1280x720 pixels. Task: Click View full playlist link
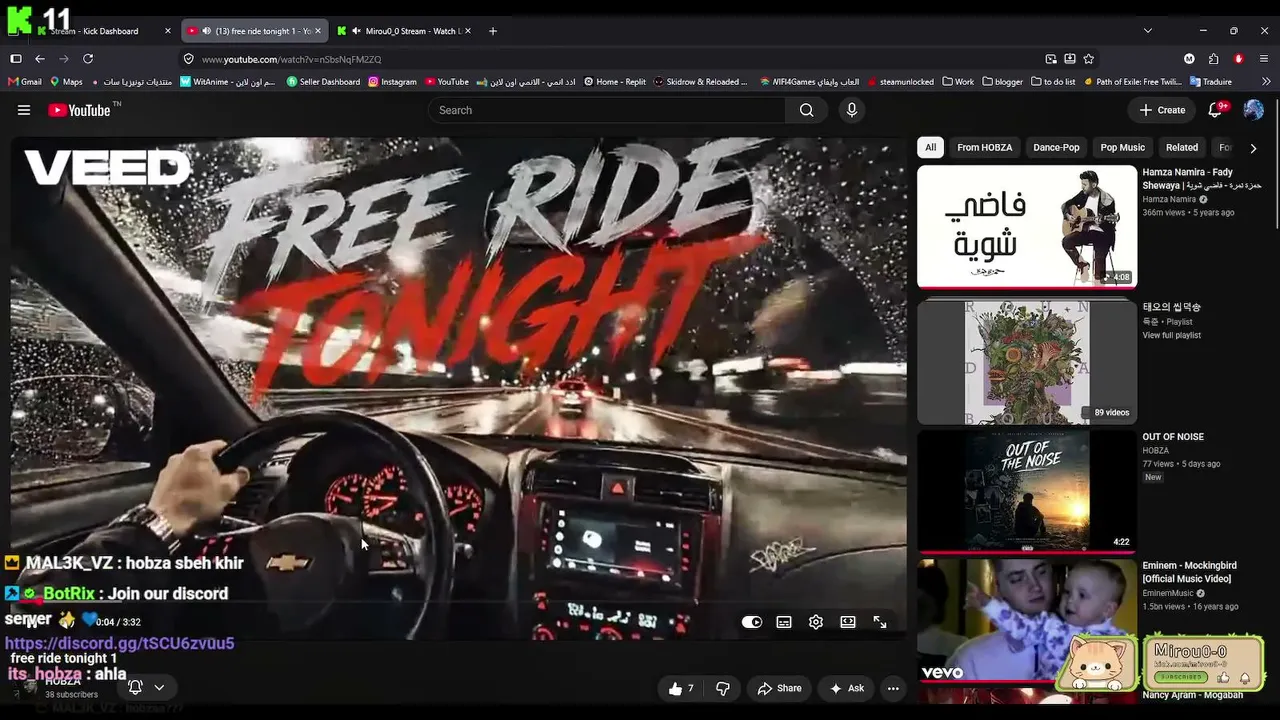coord(1172,335)
